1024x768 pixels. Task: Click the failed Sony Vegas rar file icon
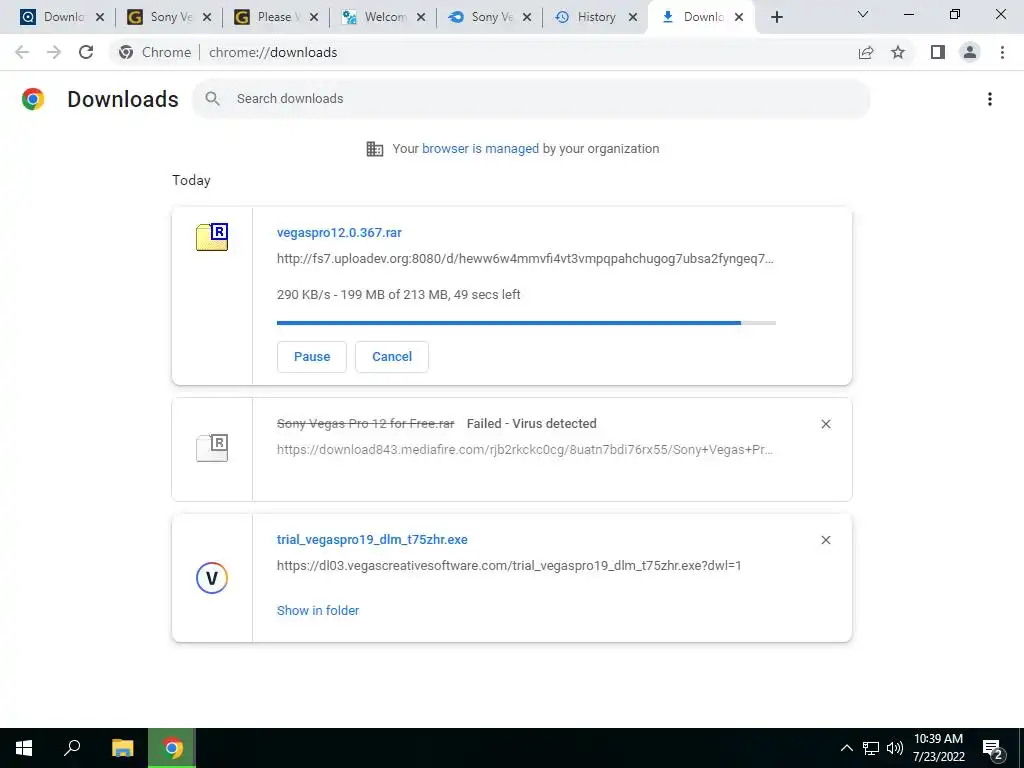pos(212,448)
